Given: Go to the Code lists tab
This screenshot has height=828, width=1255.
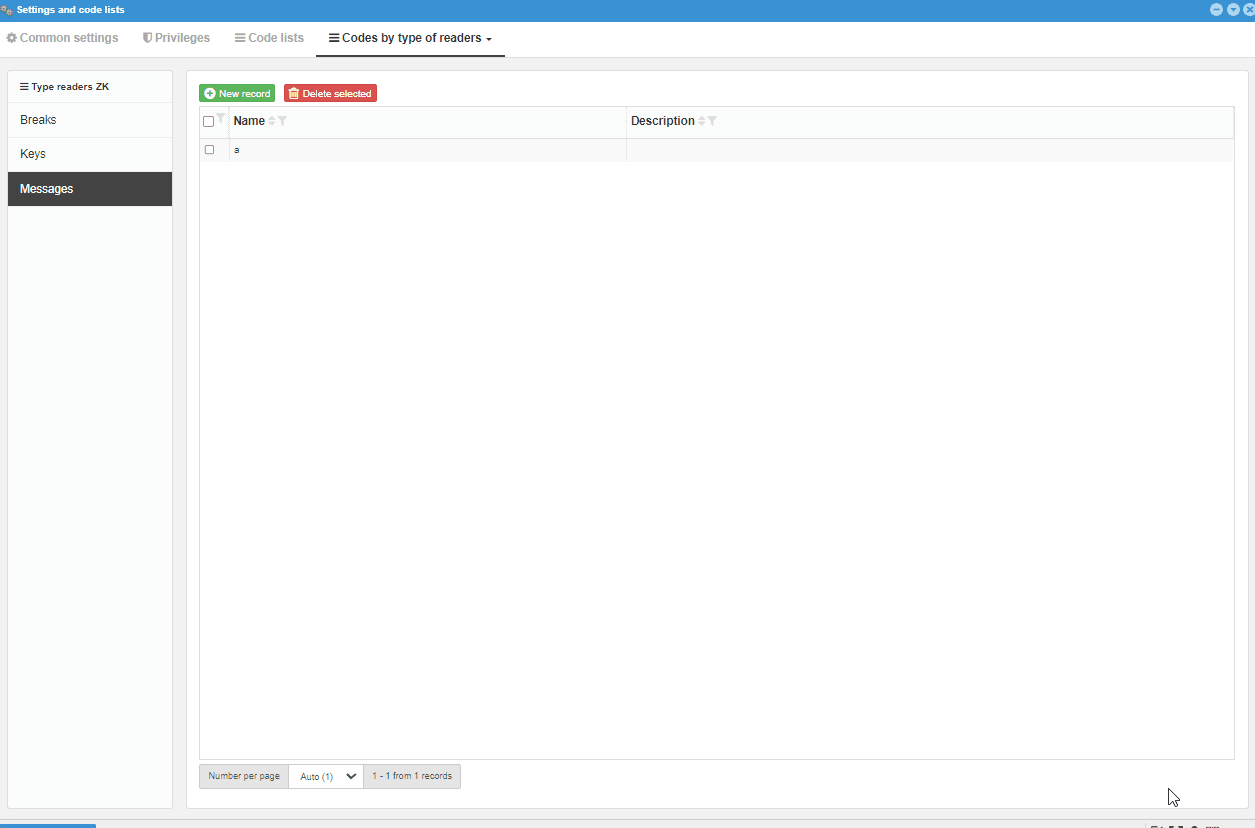Looking at the screenshot, I should pos(269,38).
